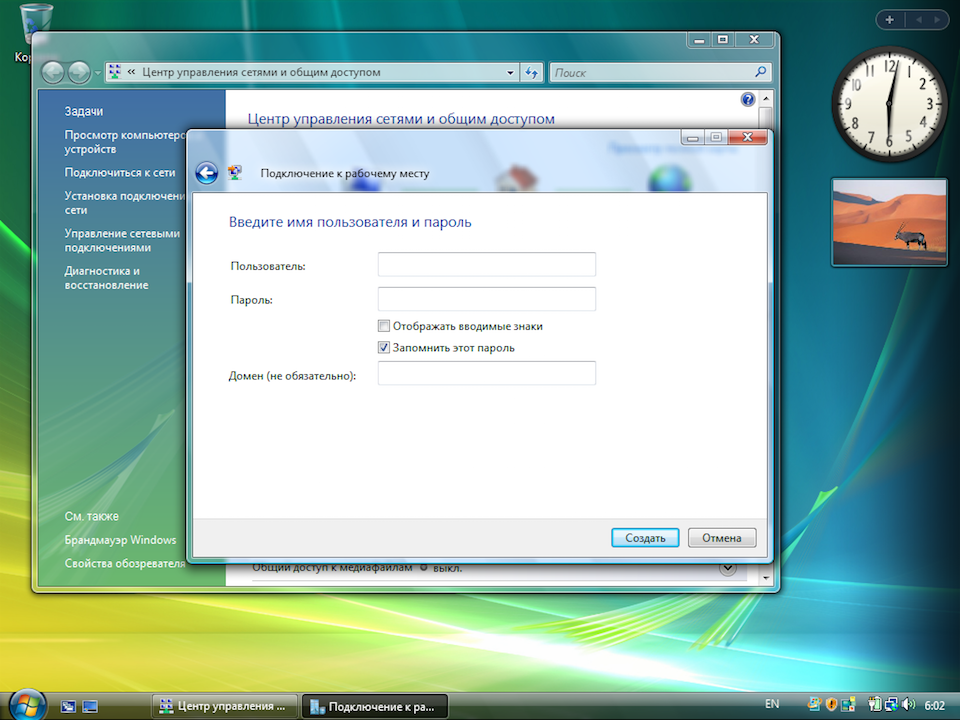This screenshot has width=960, height=720.
Task: Enable Отображать вводимые знаки checkbox
Action: pyautogui.click(x=384, y=326)
